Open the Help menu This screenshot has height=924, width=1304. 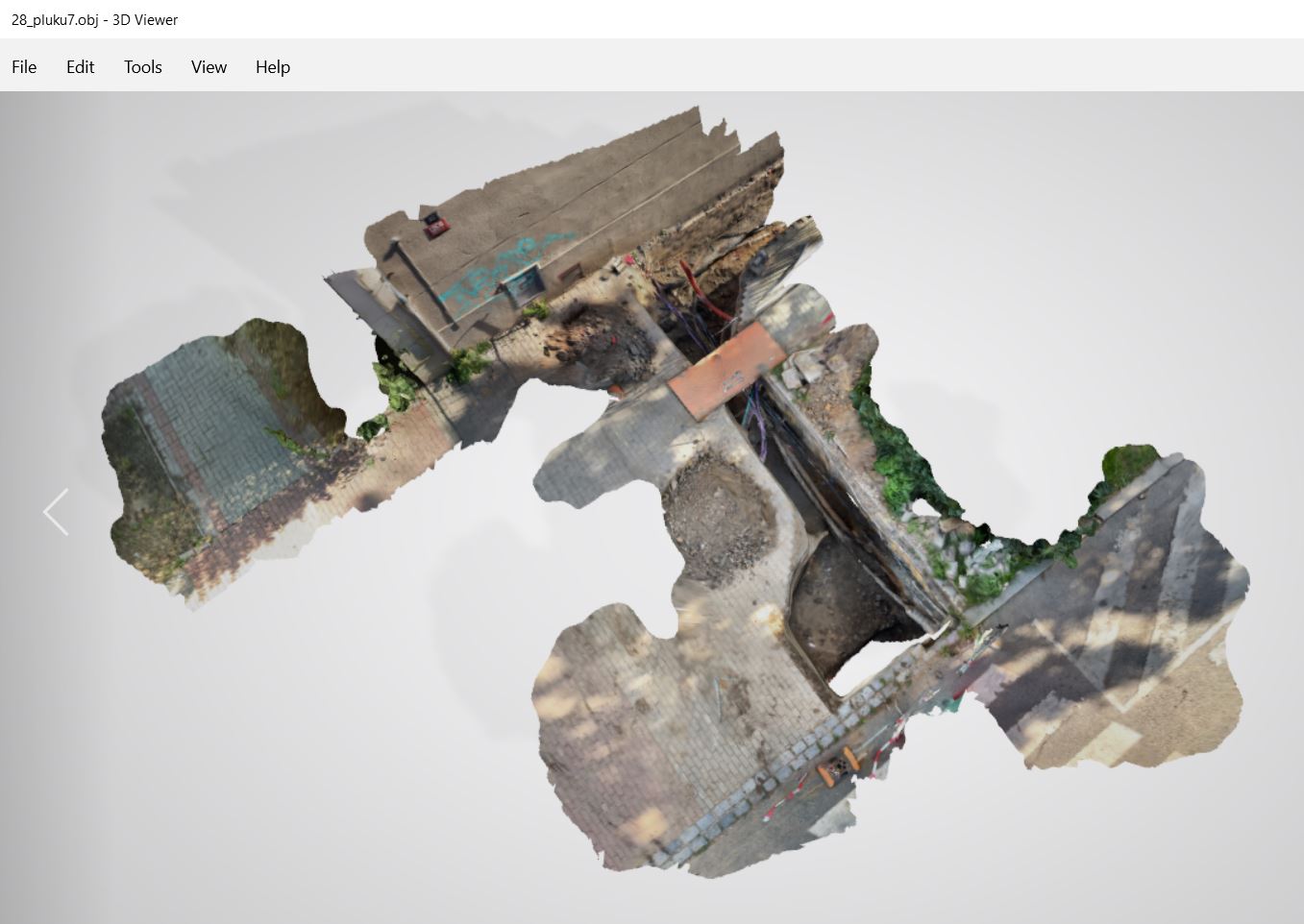click(x=272, y=67)
